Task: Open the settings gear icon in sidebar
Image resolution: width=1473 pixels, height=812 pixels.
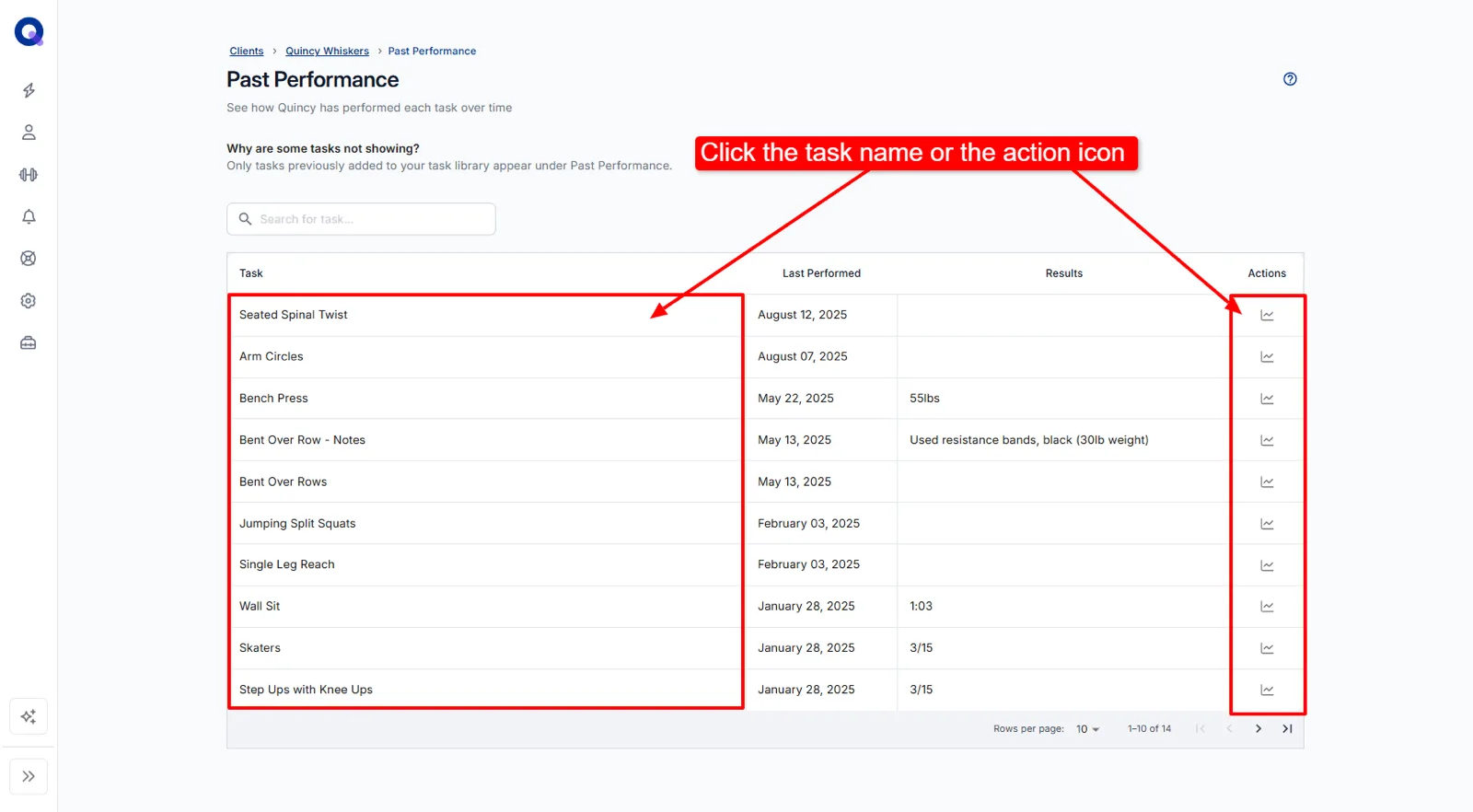Action: pyautogui.click(x=29, y=301)
